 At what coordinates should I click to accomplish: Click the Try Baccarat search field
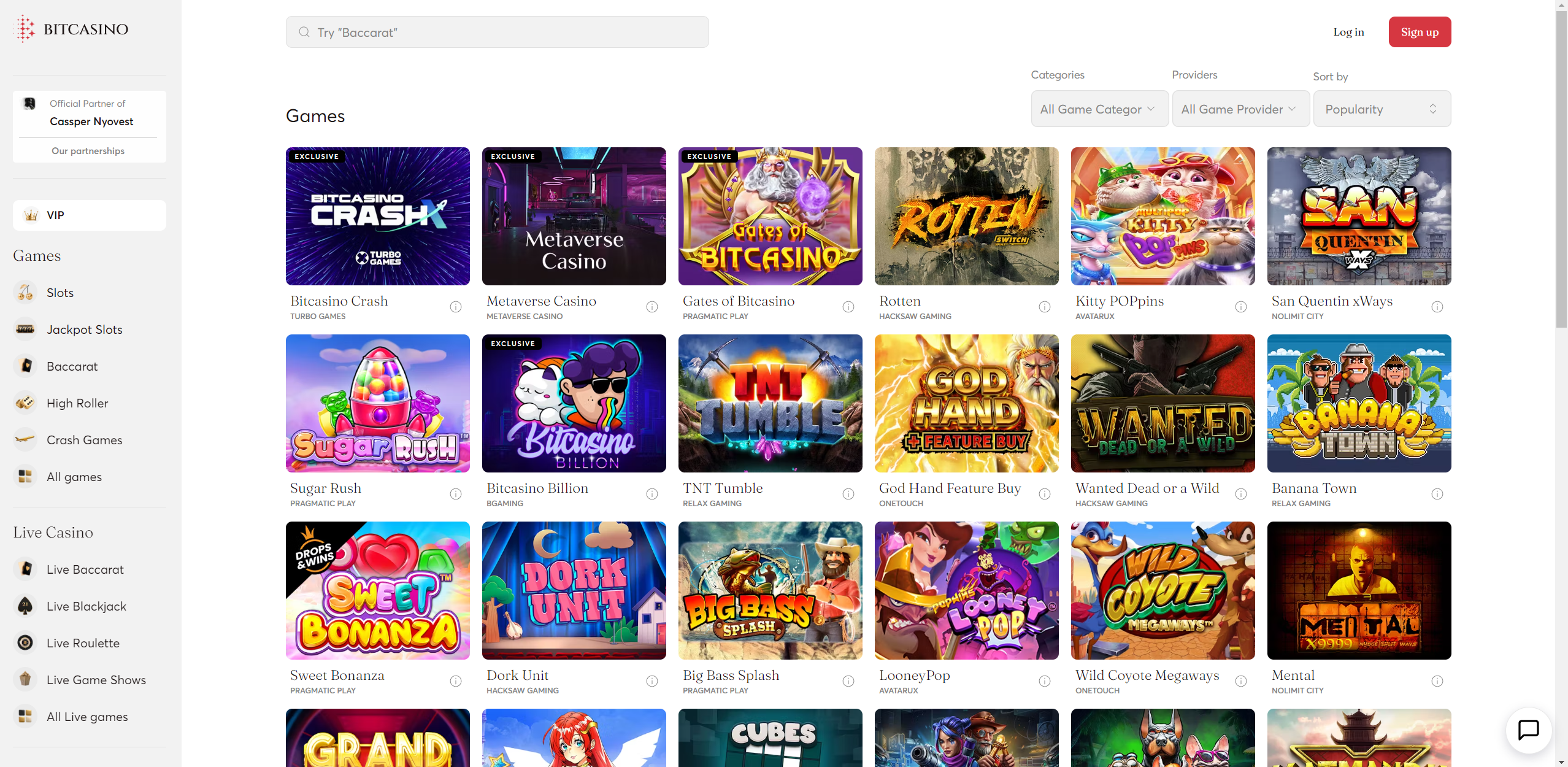(497, 32)
